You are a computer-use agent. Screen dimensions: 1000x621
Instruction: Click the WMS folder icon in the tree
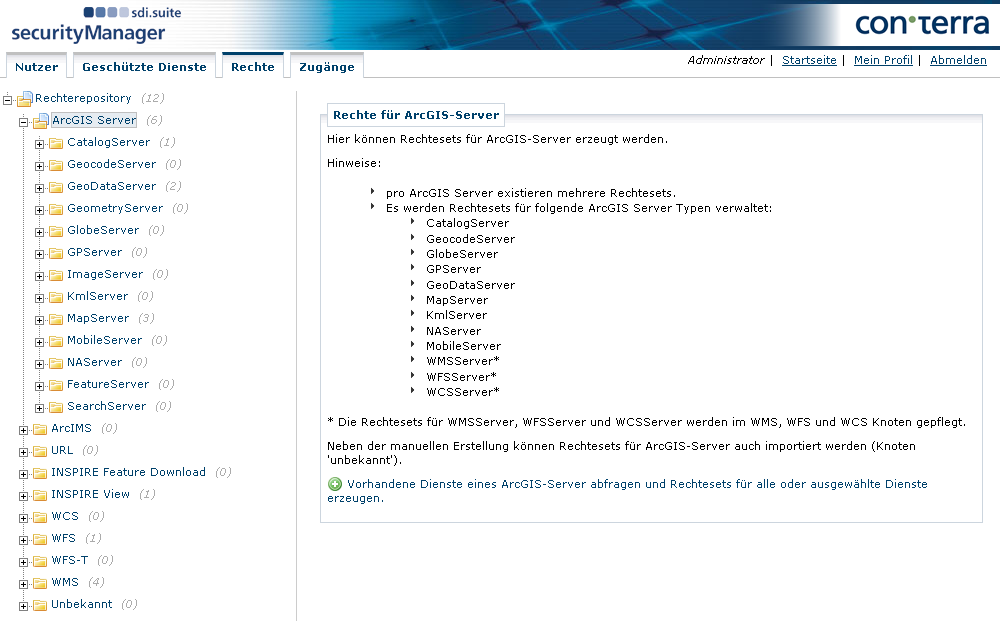41,582
